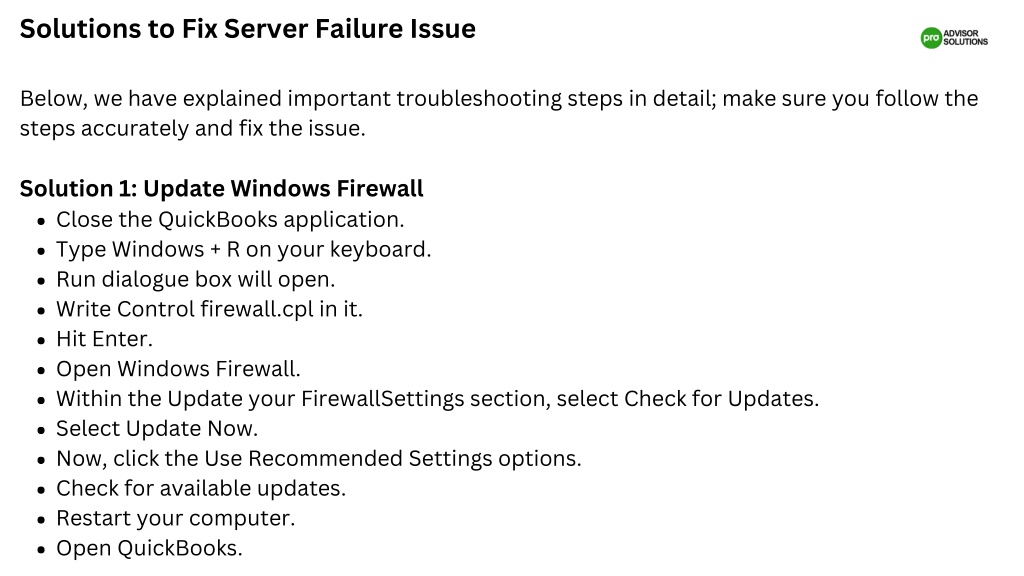
Task: Click 'Run dialogue box will open' line
Action: [x=195, y=280]
